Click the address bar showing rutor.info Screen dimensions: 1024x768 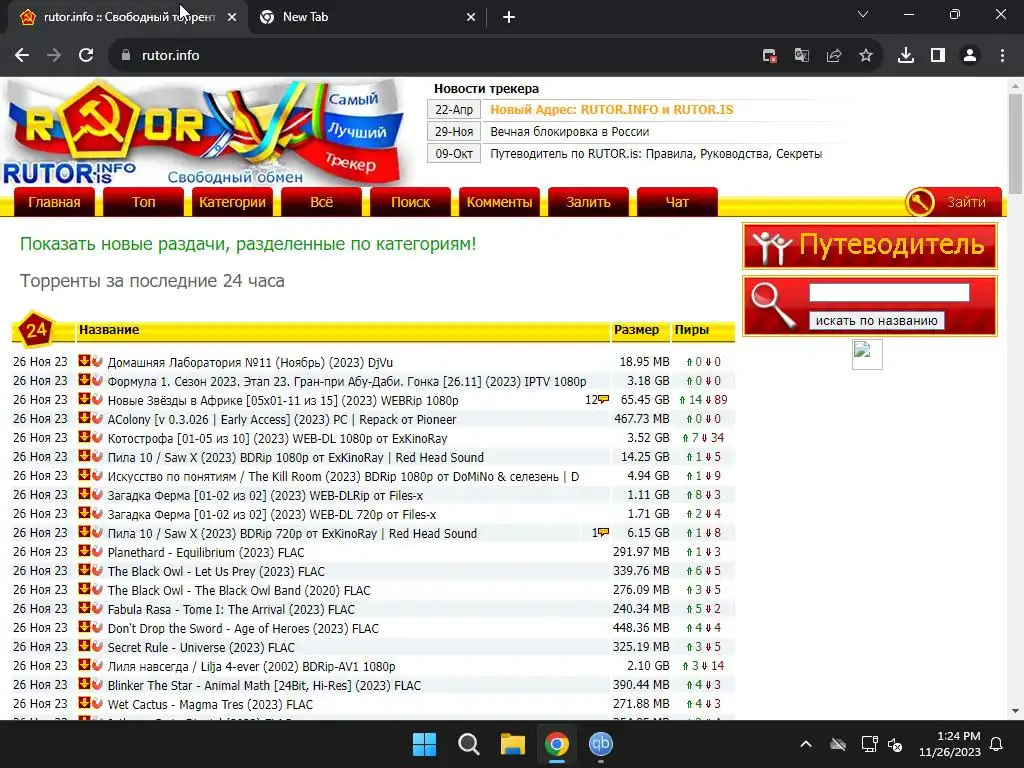tap(431, 56)
